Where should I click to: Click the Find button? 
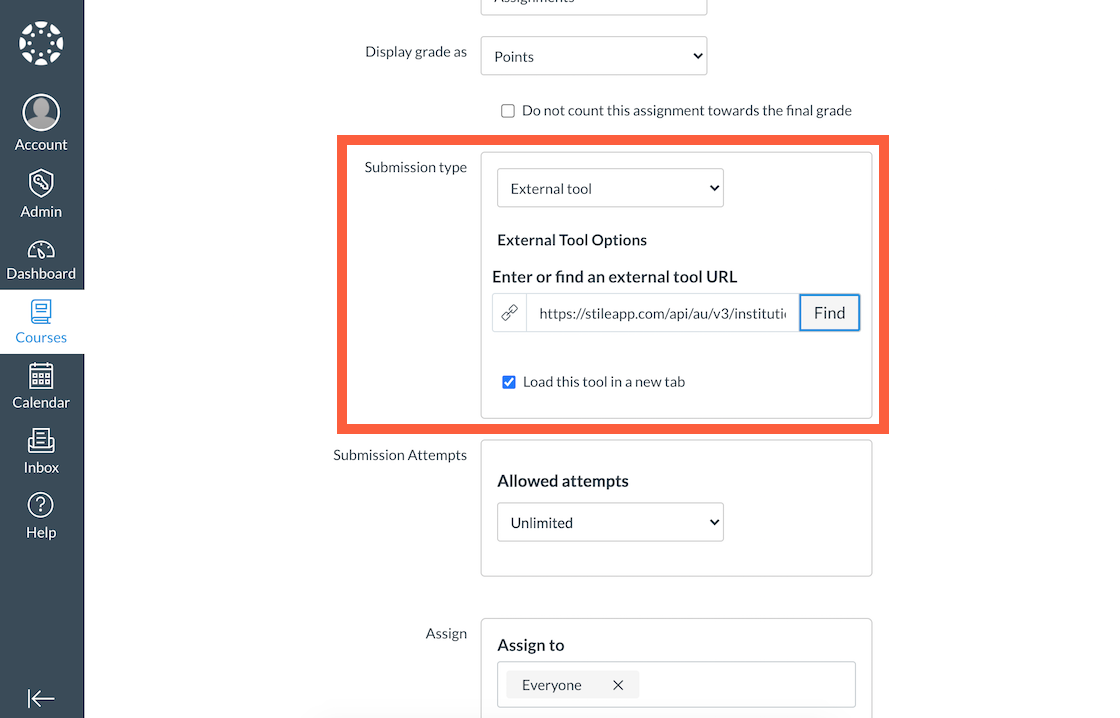point(829,312)
